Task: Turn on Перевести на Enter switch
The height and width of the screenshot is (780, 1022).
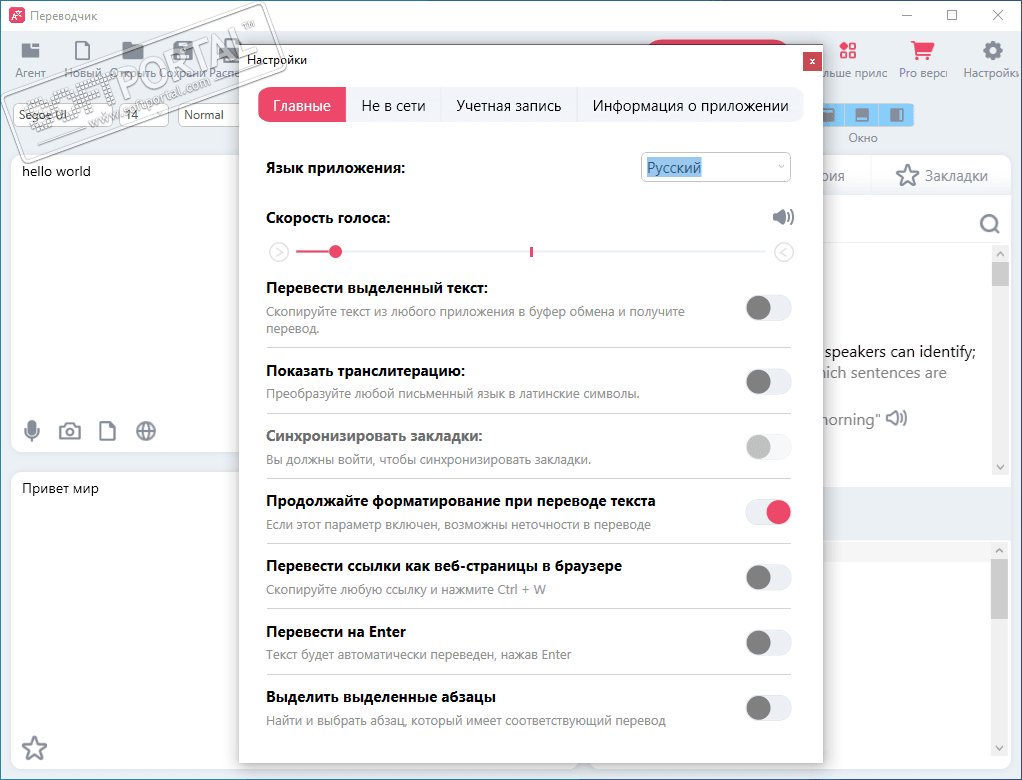Action: tap(768, 643)
